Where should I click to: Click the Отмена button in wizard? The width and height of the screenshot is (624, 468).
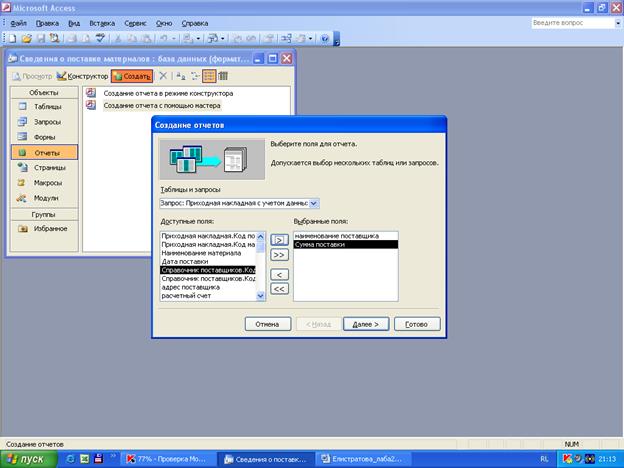[x=268, y=324]
